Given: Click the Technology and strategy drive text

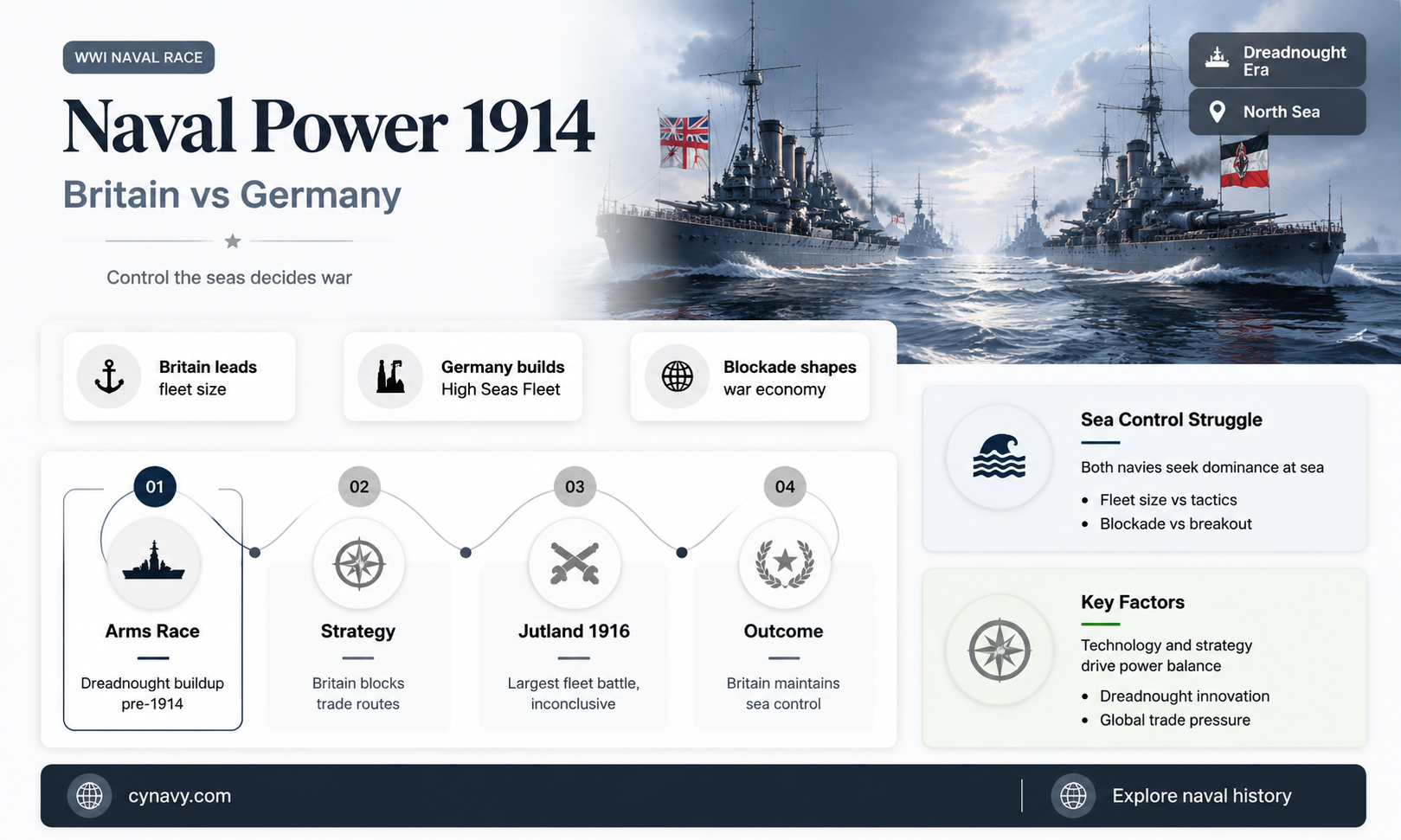Looking at the screenshot, I should [1166, 656].
